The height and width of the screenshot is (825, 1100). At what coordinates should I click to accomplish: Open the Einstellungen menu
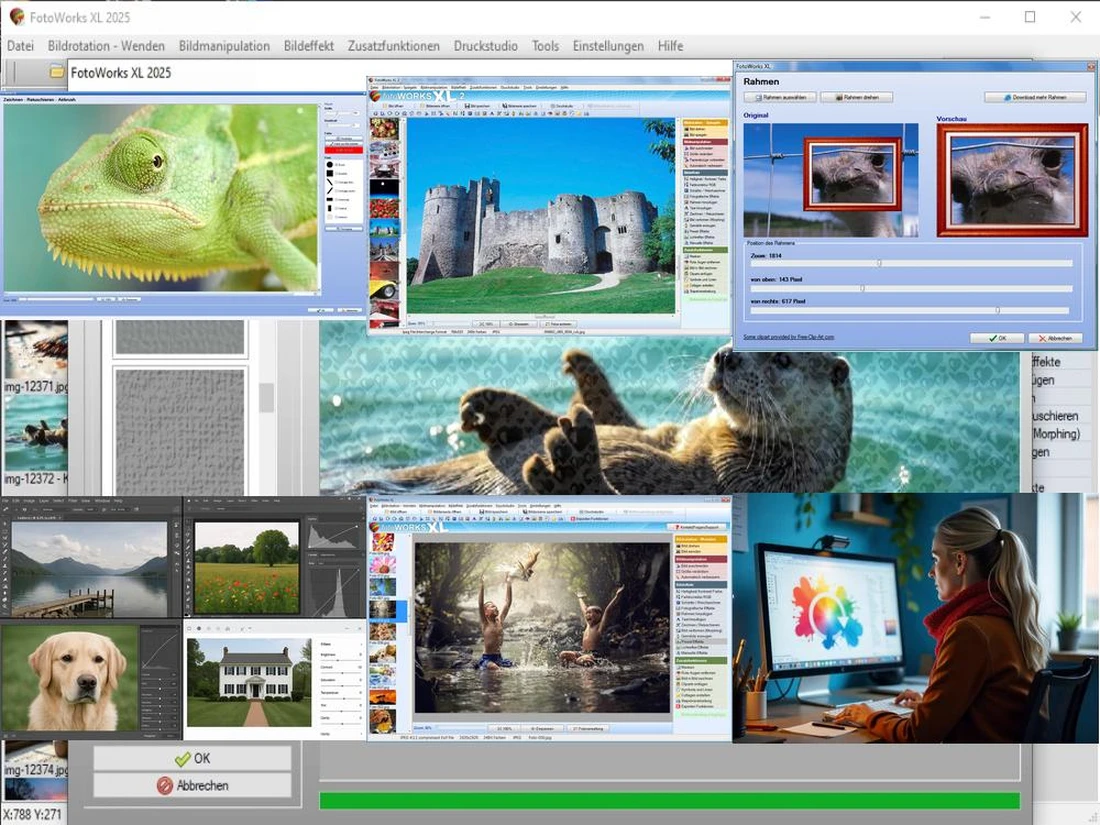coord(608,46)
